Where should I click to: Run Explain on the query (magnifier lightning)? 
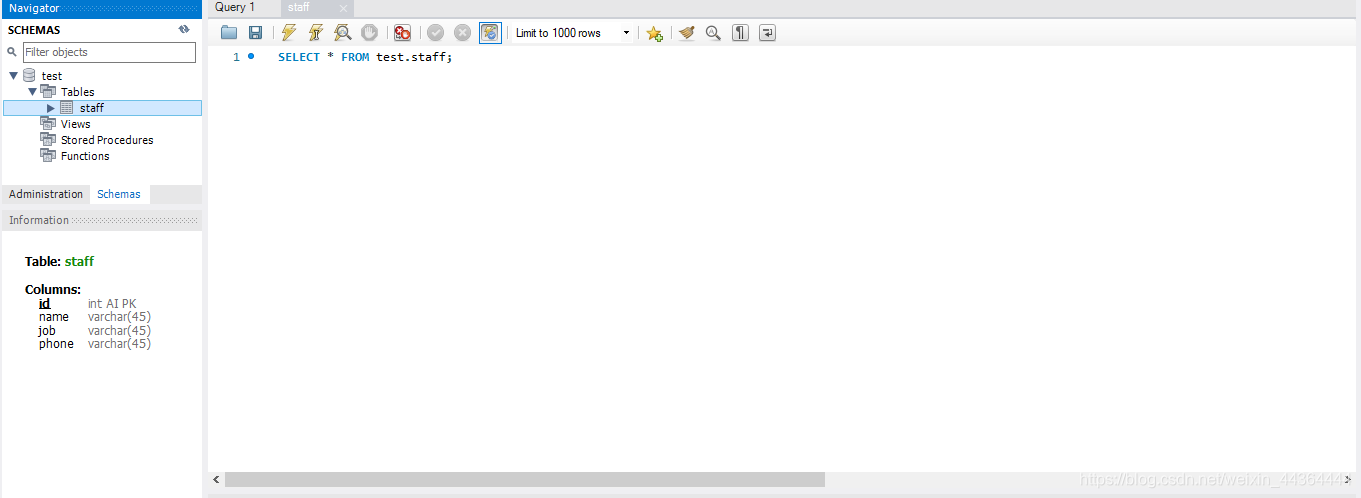pos(342,33)
